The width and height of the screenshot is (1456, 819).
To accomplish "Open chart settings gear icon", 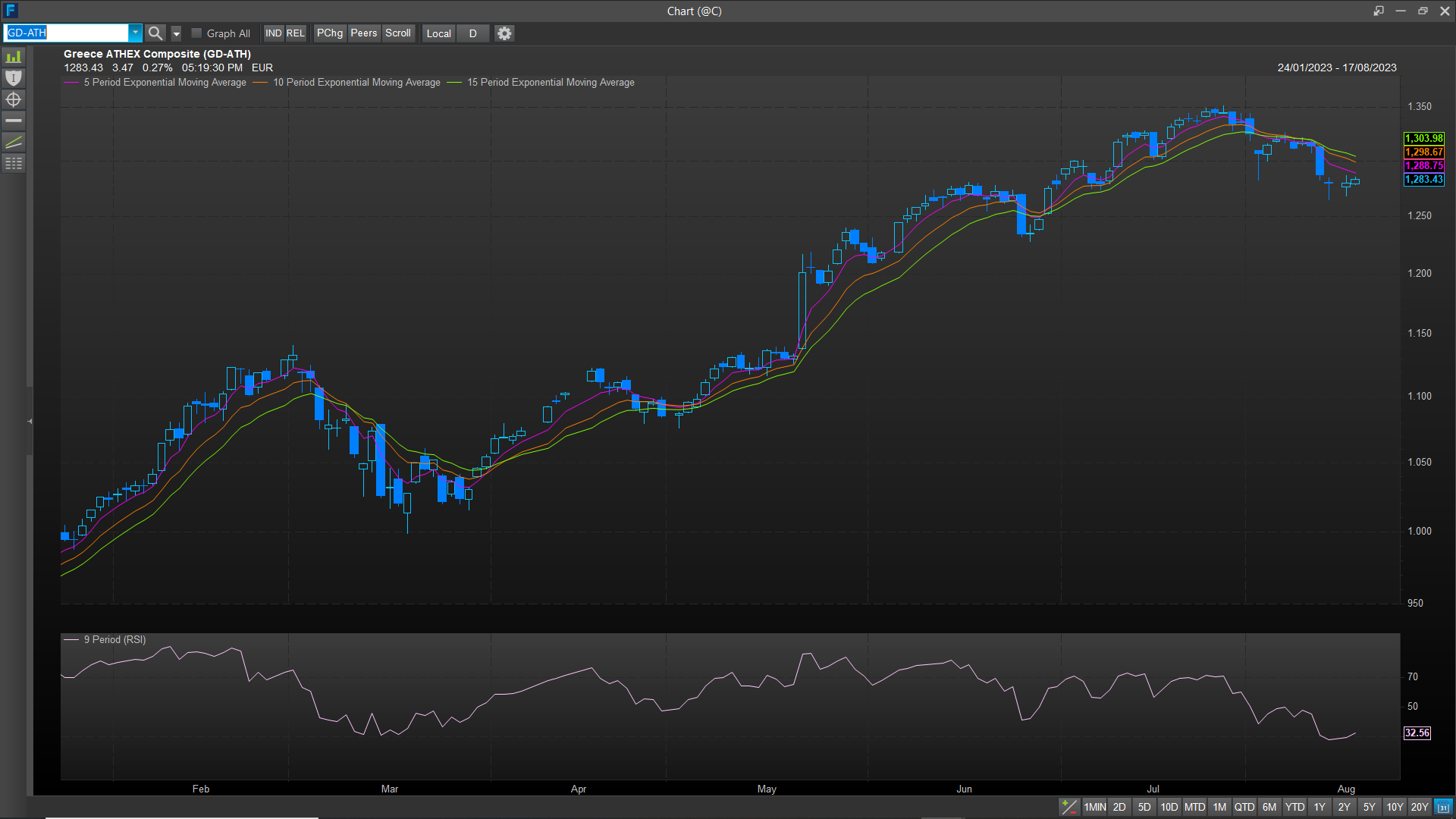I will click(504, 33).
